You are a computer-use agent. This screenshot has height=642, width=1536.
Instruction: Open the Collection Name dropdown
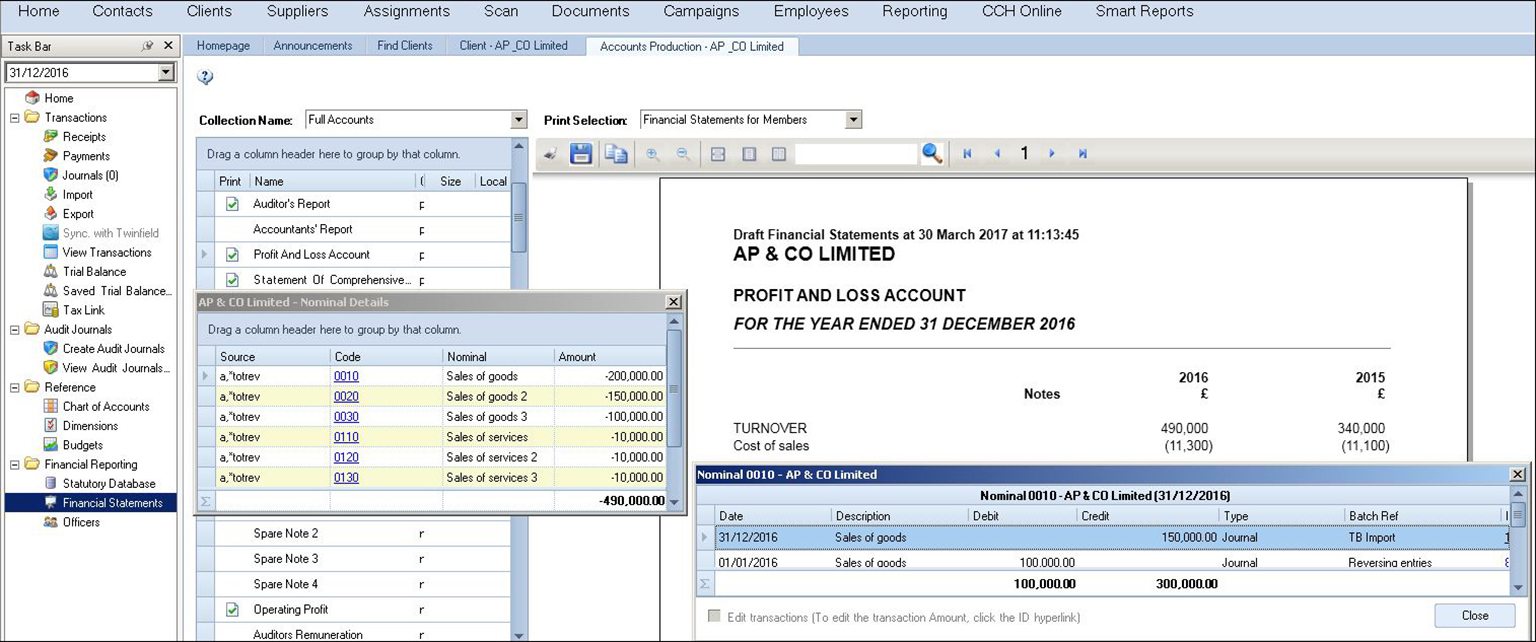[x=518, y=120]
